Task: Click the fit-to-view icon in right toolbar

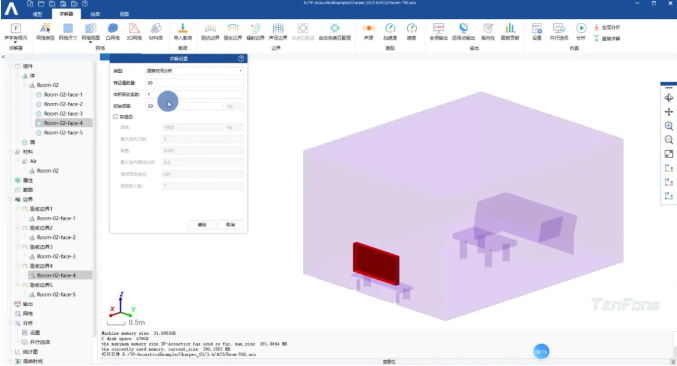Action: point(669,154)
